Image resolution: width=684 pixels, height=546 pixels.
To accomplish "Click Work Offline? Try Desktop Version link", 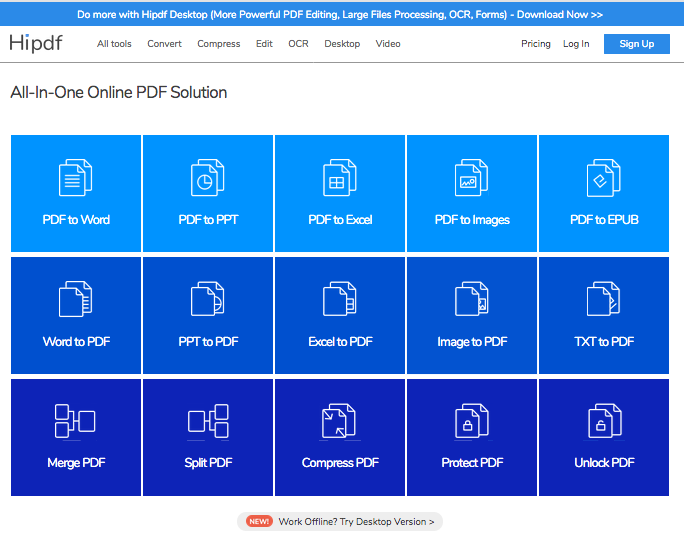I will pyautogui.click(x=356, y=522).
